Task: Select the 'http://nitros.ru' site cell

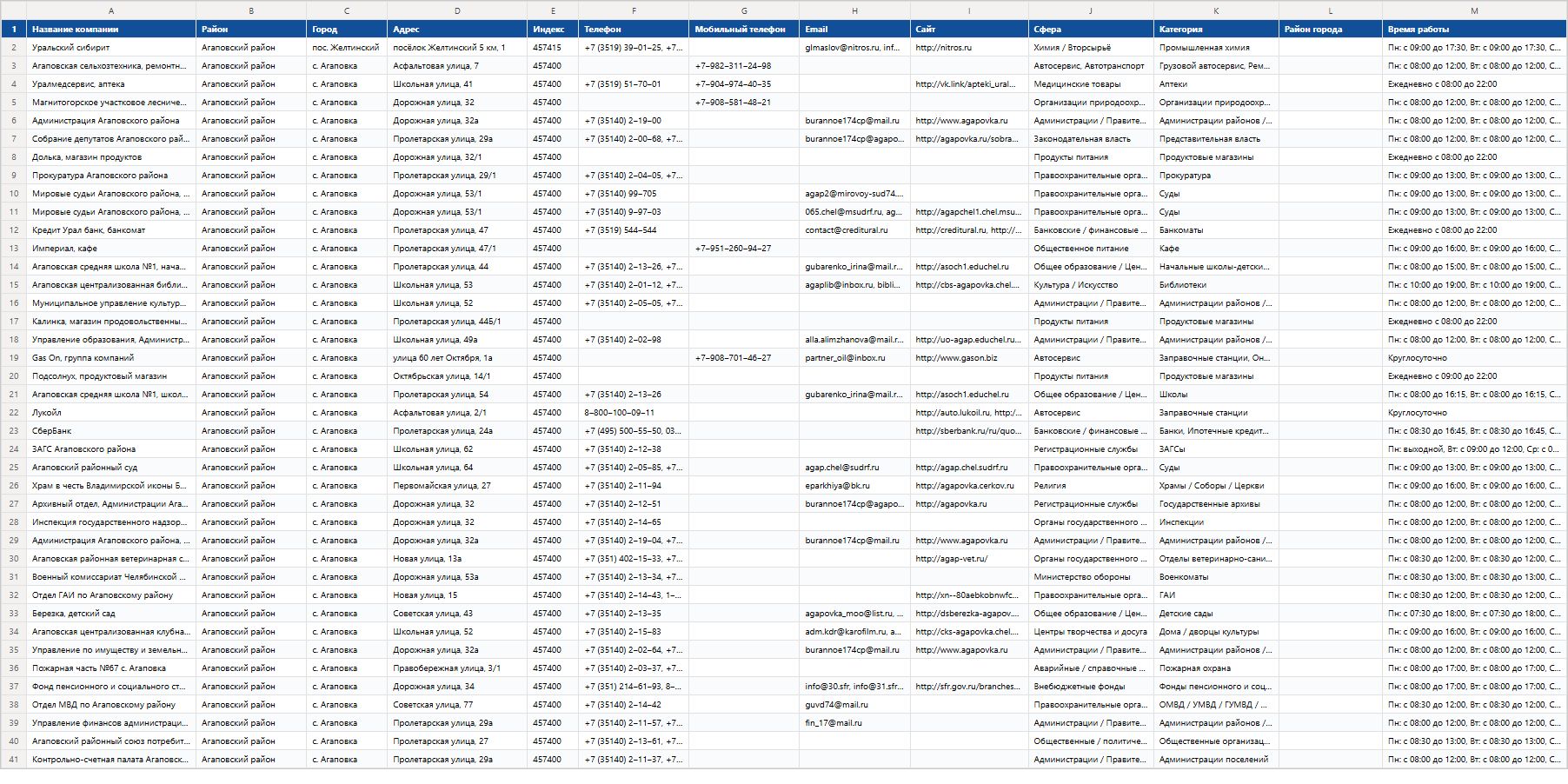Action: click(969, 48)
